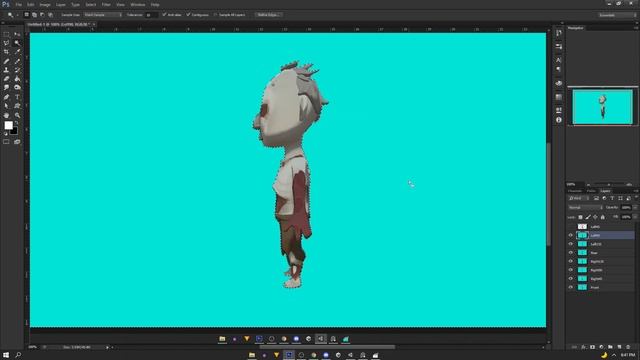Select the Spot Healing Brush tool
The height and width of the screenshot is (360, 640).
(6, 61)
